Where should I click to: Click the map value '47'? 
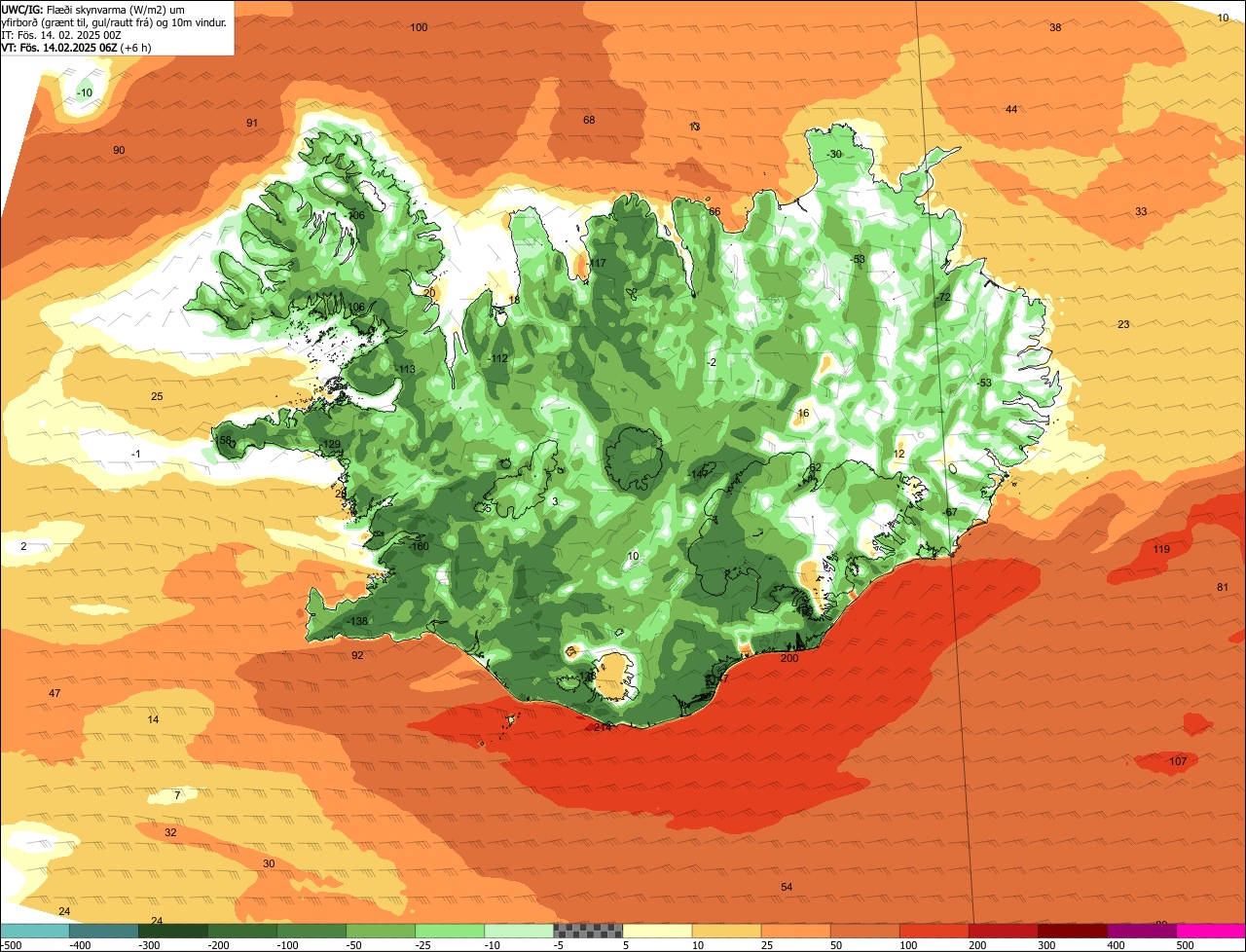click(55, 693)
